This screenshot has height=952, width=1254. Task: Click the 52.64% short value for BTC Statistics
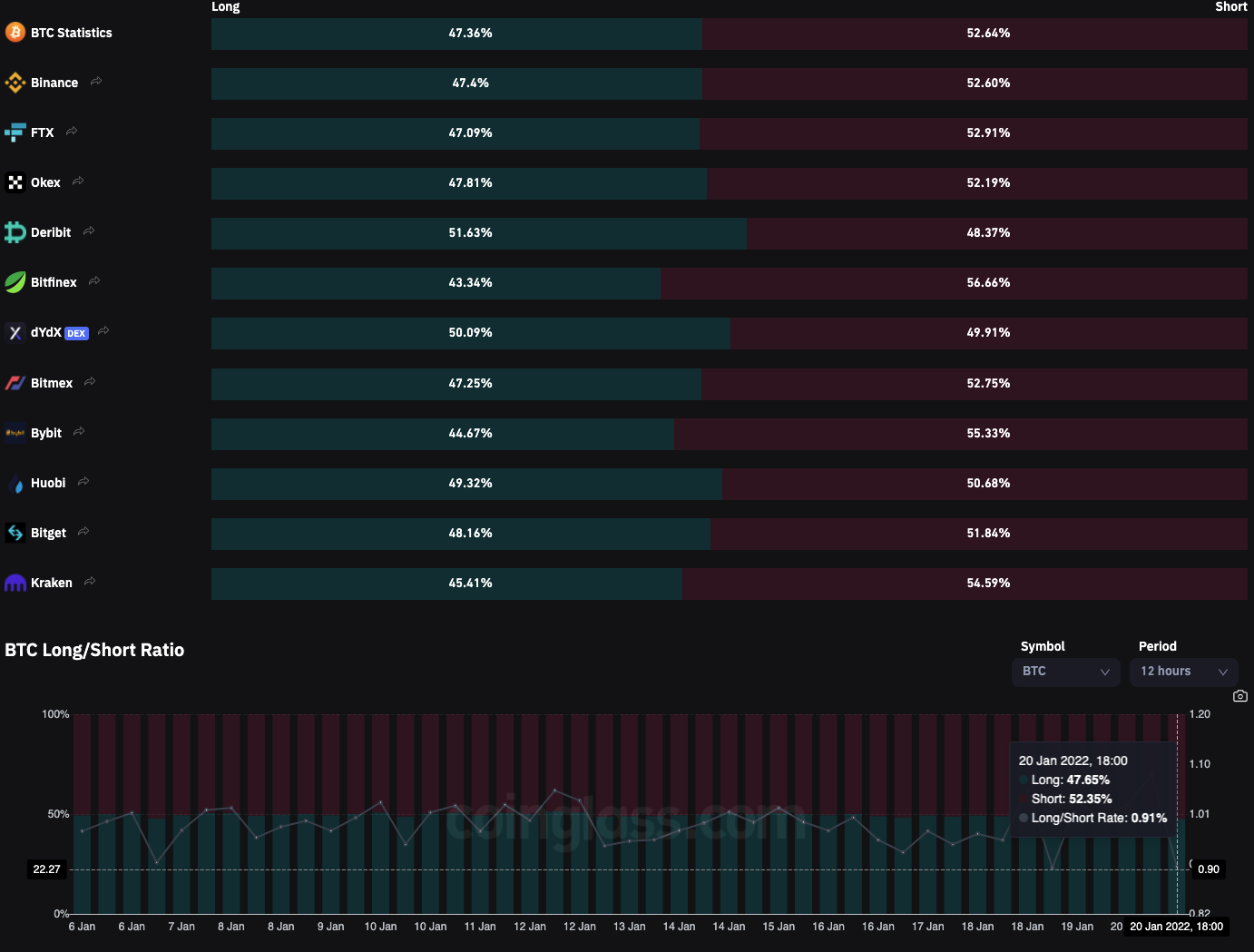click(x=988, y=33)
